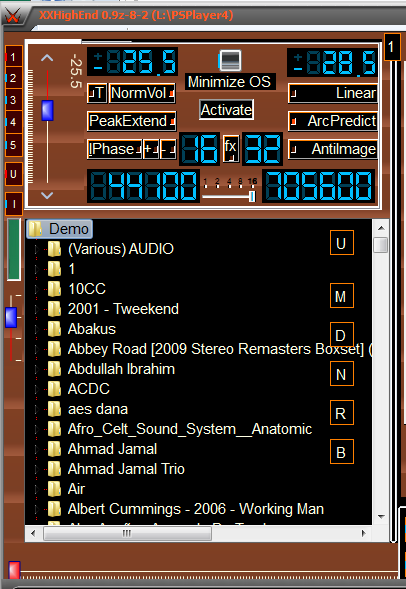This screenshot has height=589, width=406.
Task: Click the Minimize OS window icon
Action: pyautogui.click(x=229, y=60)
